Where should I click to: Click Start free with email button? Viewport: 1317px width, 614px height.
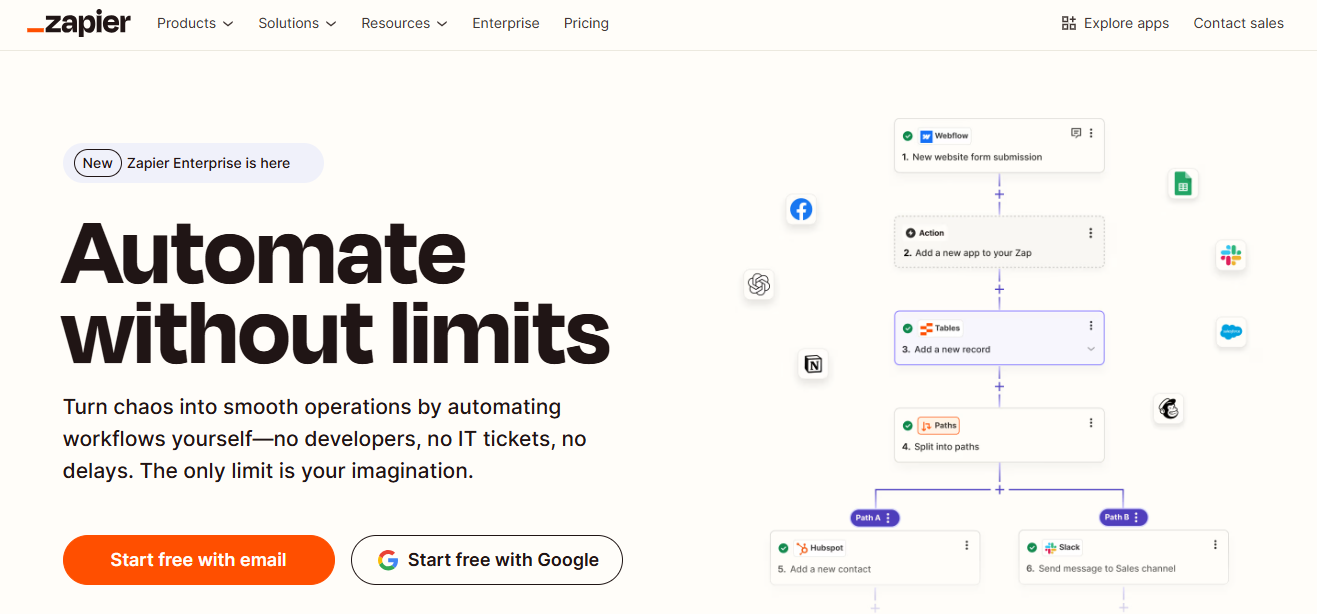point(198,560)
